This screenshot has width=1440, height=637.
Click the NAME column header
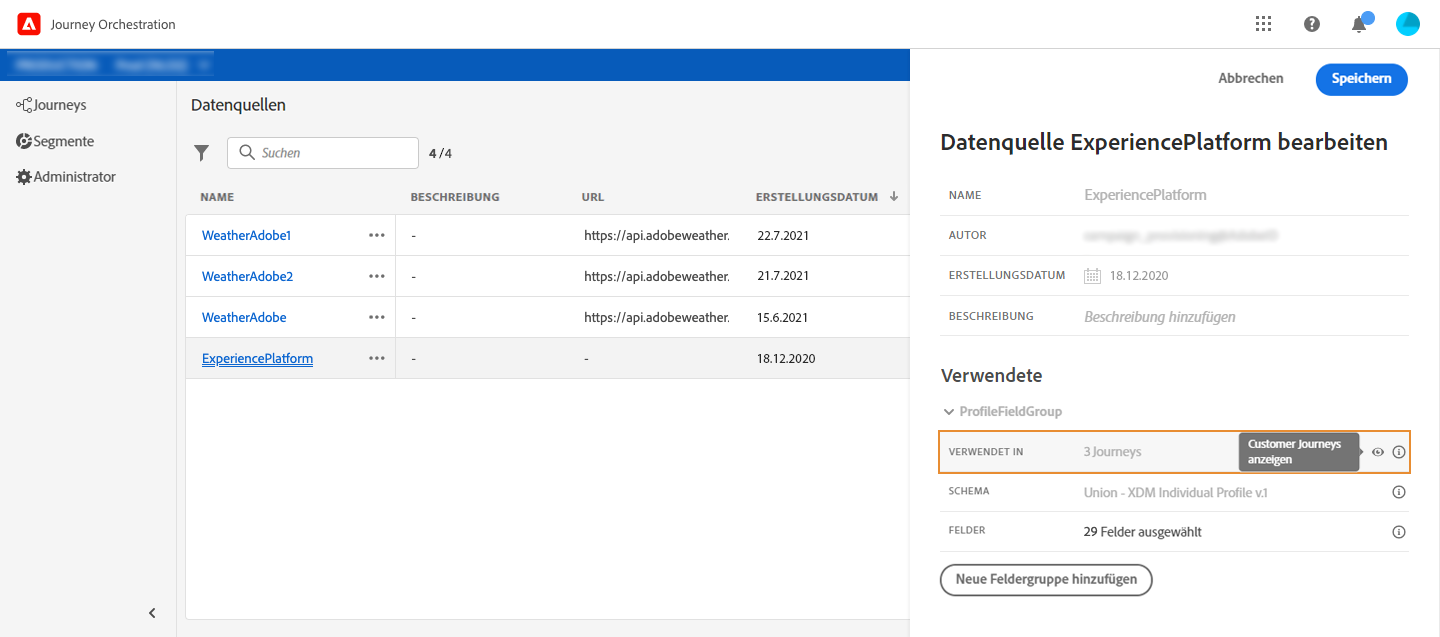(217, 197)
